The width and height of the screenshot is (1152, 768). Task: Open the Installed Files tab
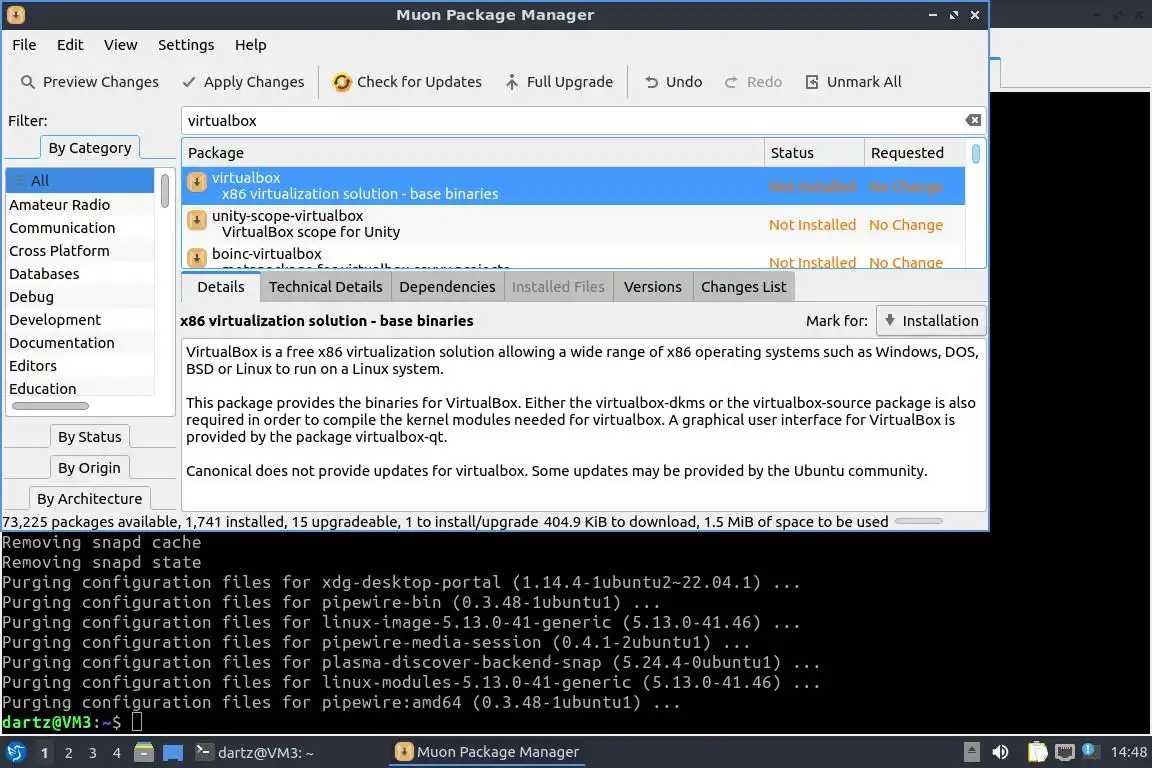pyautogui.click(x=558, y=287)
